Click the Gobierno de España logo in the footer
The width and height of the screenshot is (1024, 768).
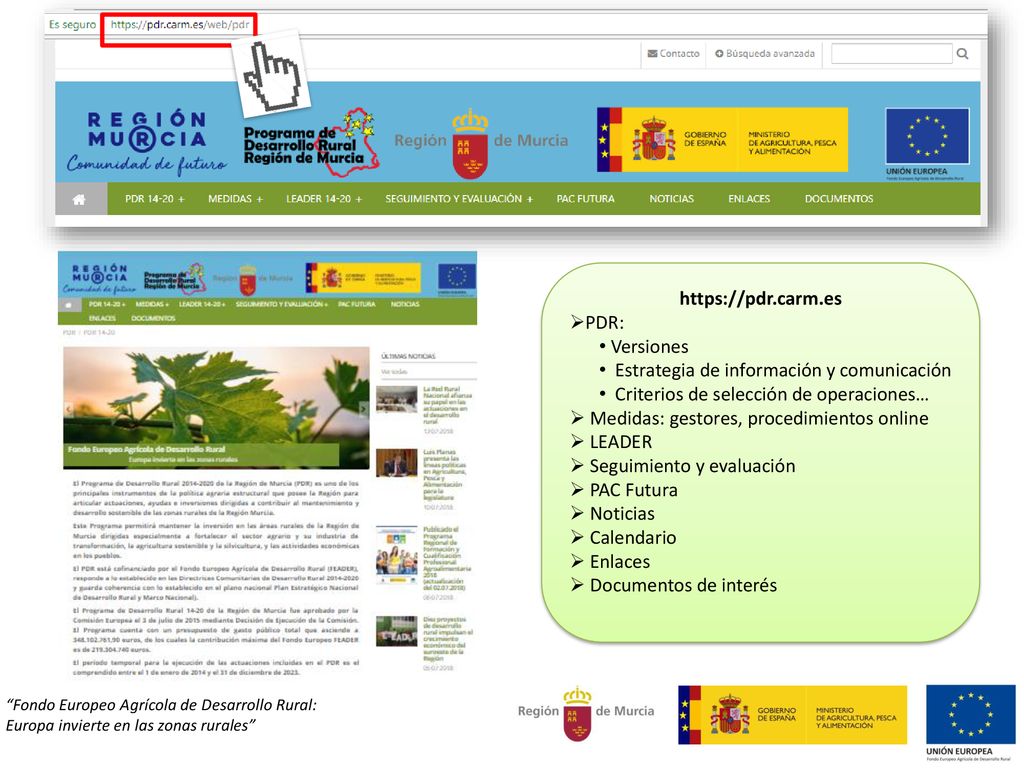click(x=792, y=715)
